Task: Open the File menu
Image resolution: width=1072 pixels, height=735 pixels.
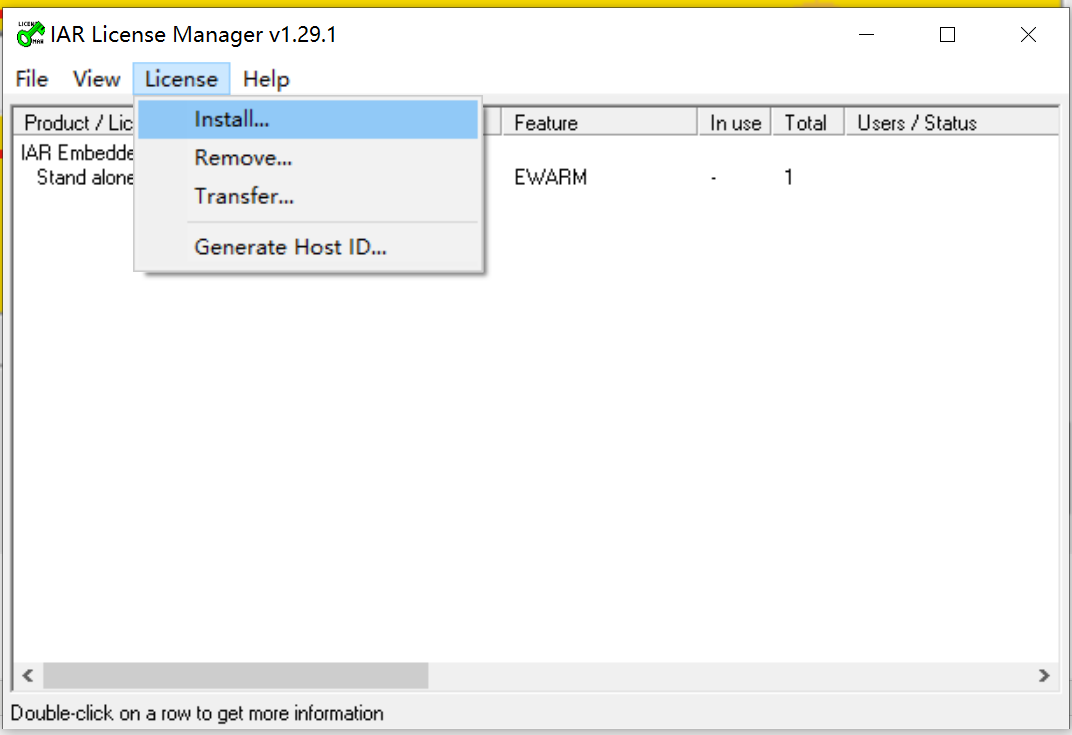Action: click(x=31, y=79)
